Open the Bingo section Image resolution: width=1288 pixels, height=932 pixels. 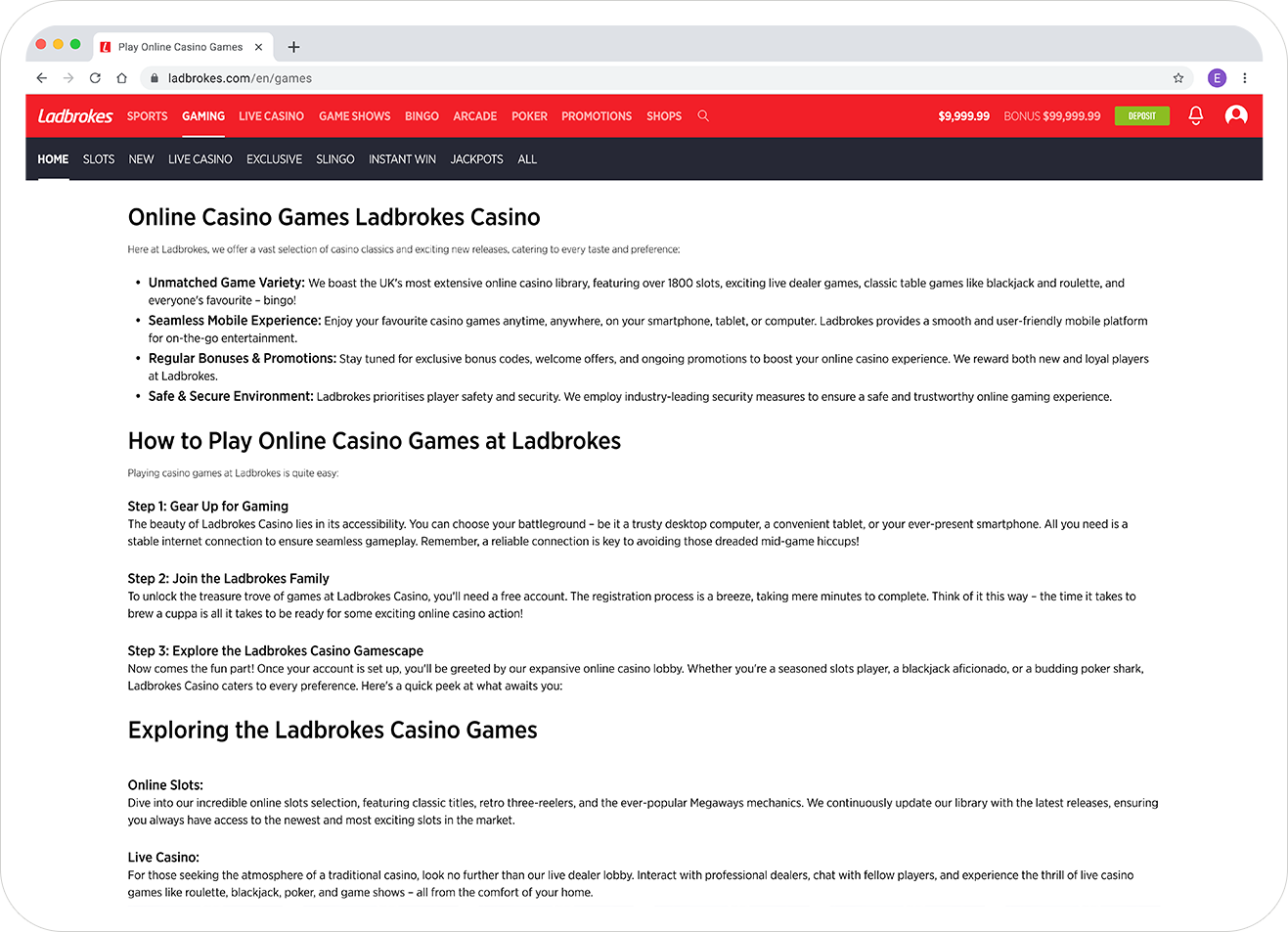(x=422, y=116)
